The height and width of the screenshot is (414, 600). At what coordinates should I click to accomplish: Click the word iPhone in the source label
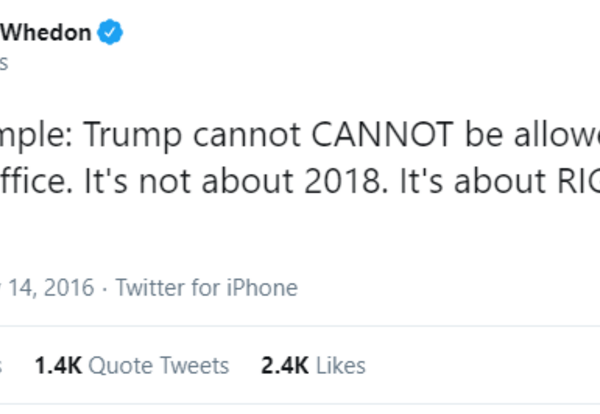(263, 288)
